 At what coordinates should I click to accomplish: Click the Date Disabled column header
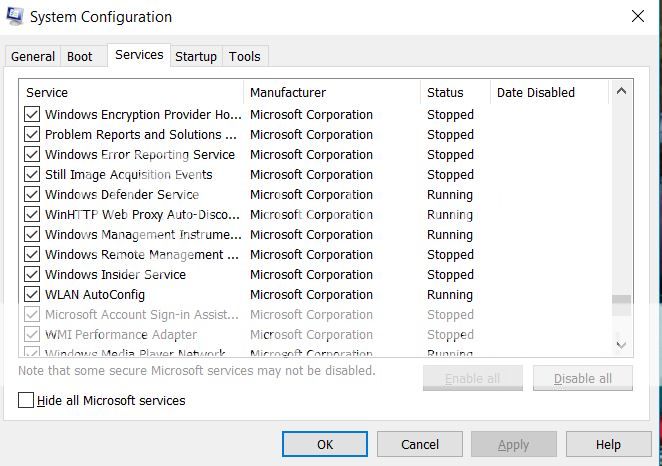point(550,92)
